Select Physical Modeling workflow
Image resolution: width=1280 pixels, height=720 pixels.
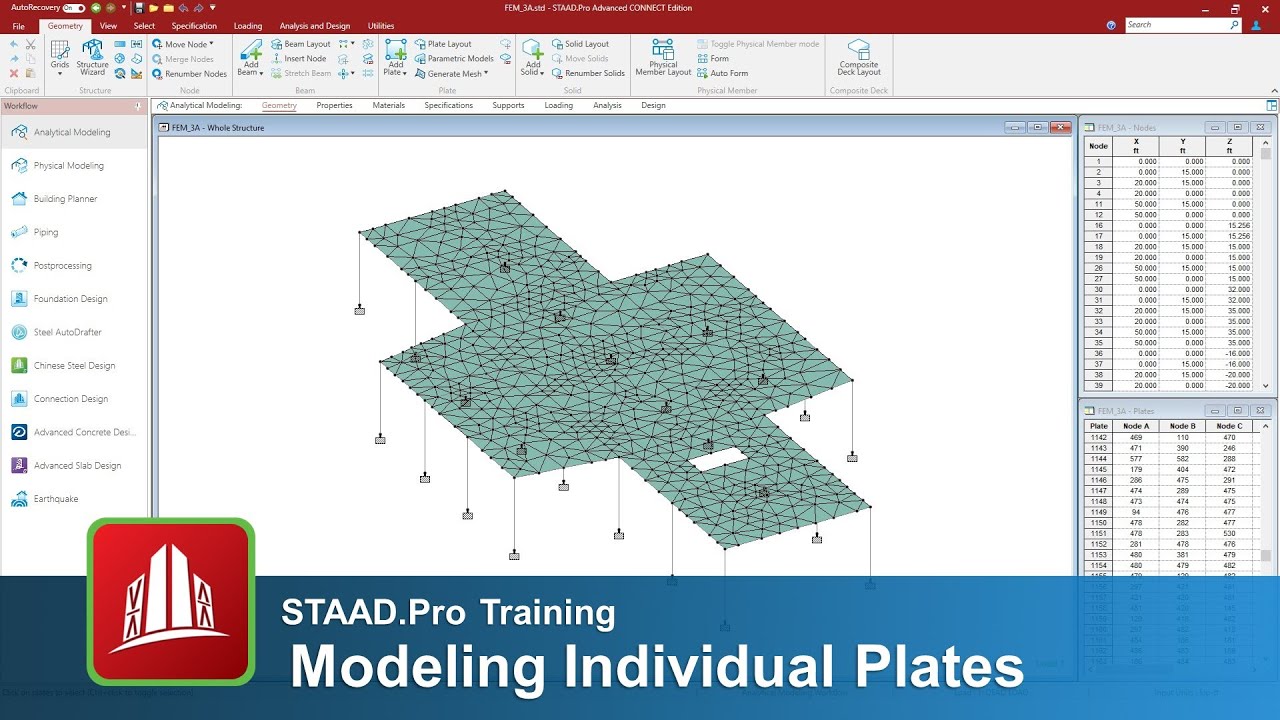75,166
